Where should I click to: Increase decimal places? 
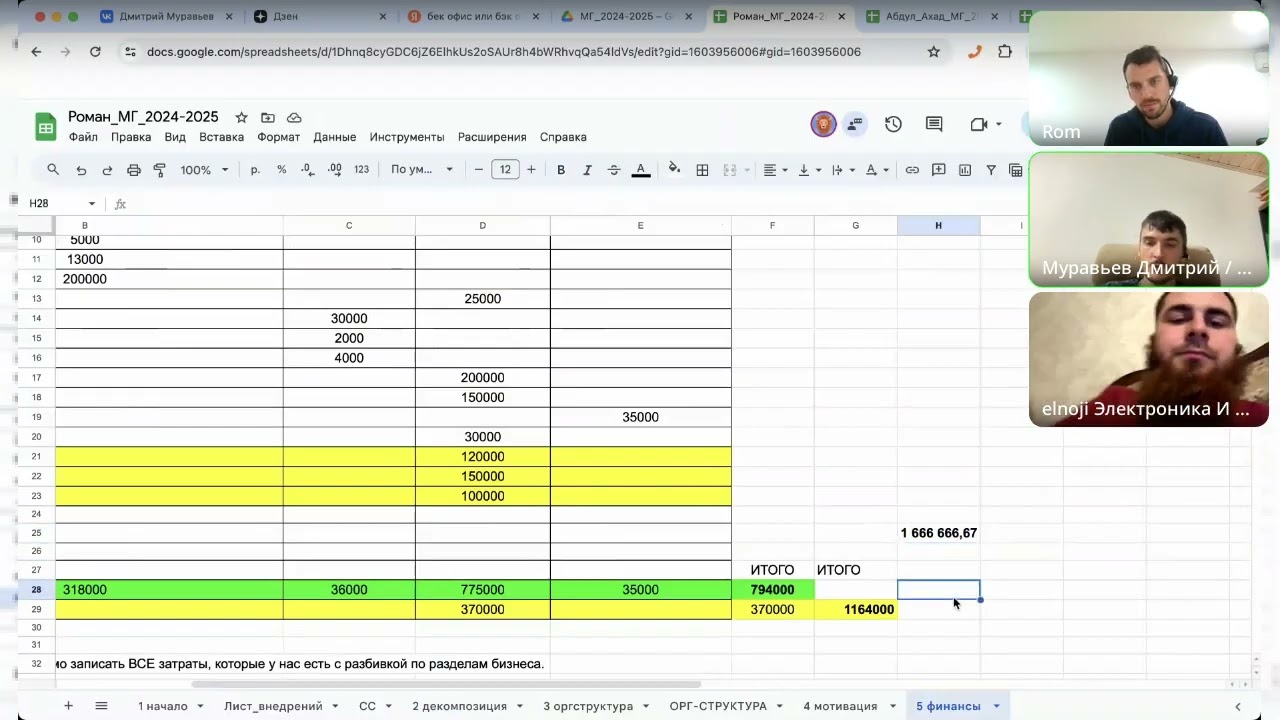click(x=335, y=170)
